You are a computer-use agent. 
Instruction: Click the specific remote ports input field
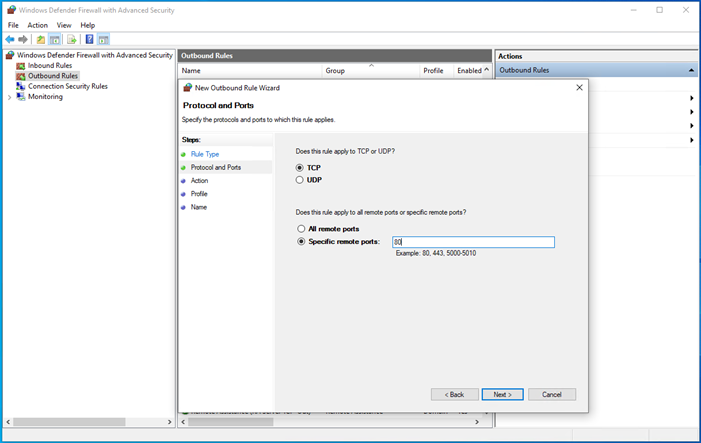tap(473, 242)
